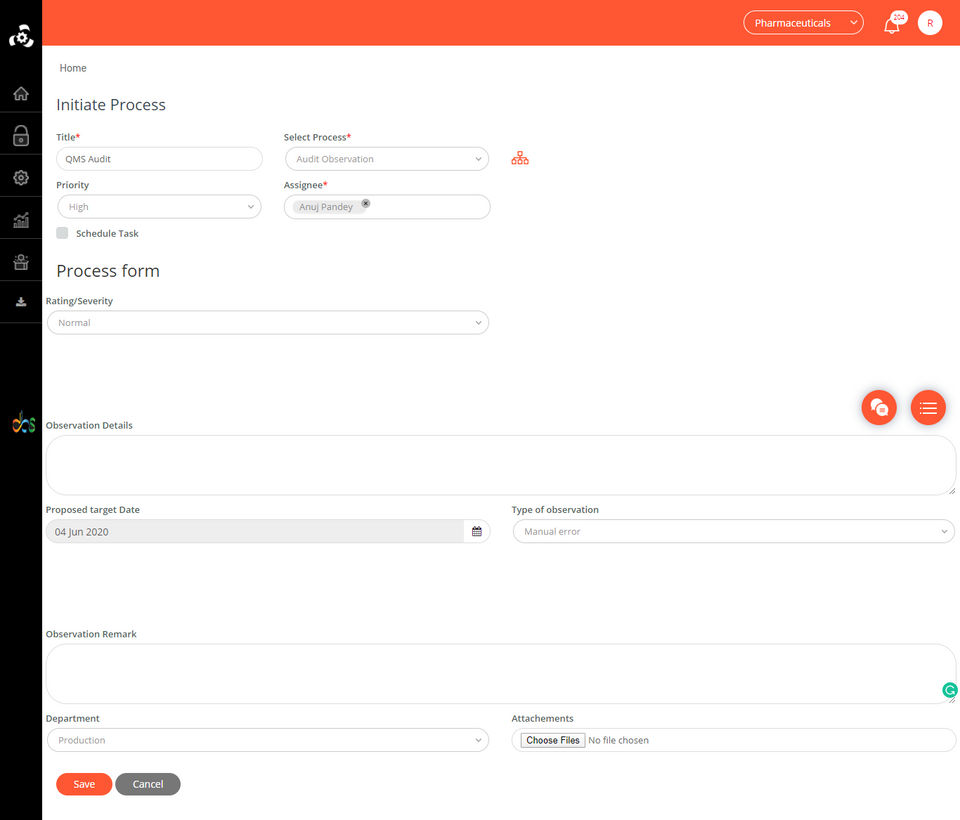Click the 'Process form' heading
Image resolution: width=960 pixels, height=820 pixels.
108,271
